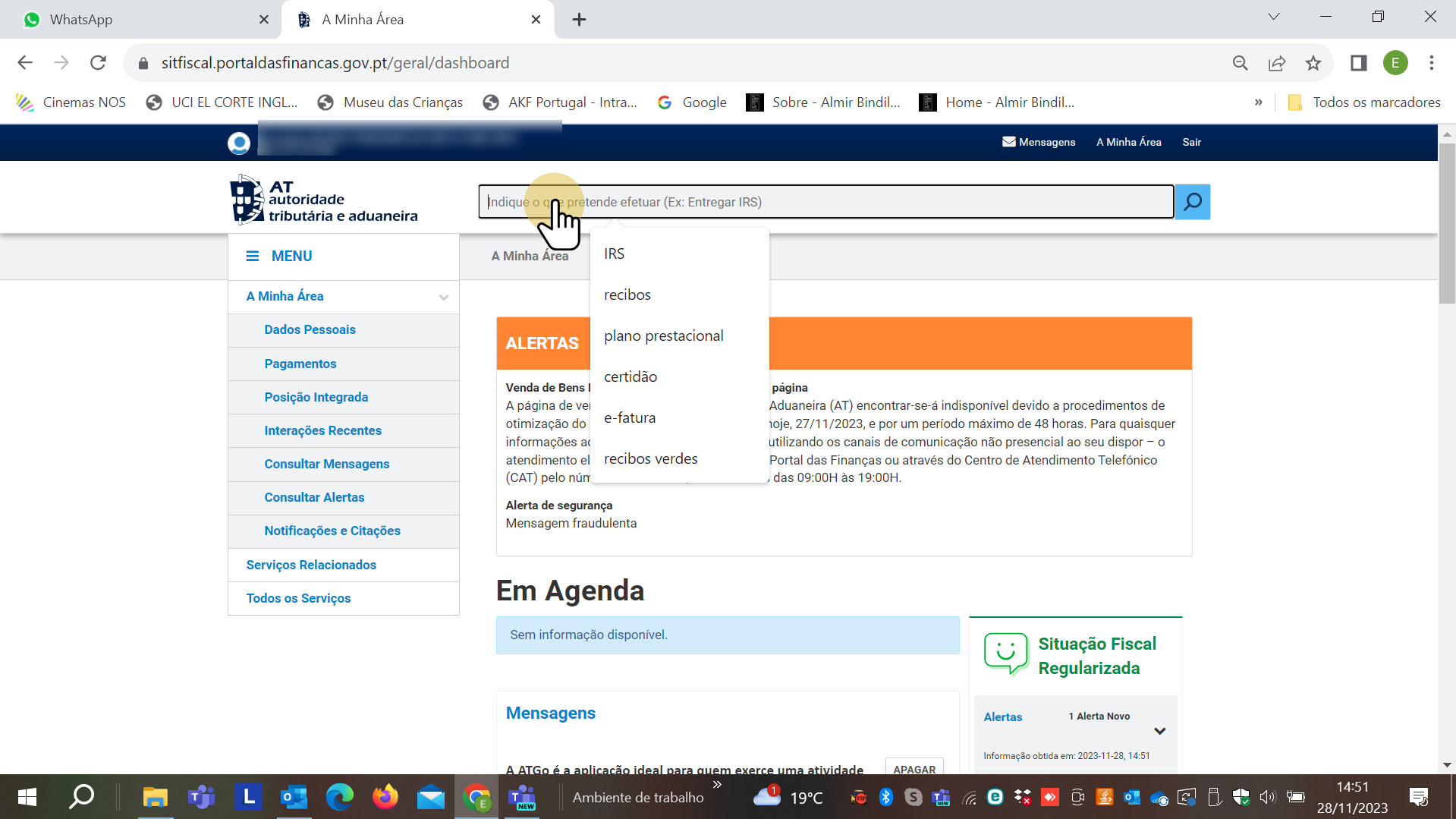Click the AT autoridade tributária logo
The image size is (1456, 819).
pos(324,201)
